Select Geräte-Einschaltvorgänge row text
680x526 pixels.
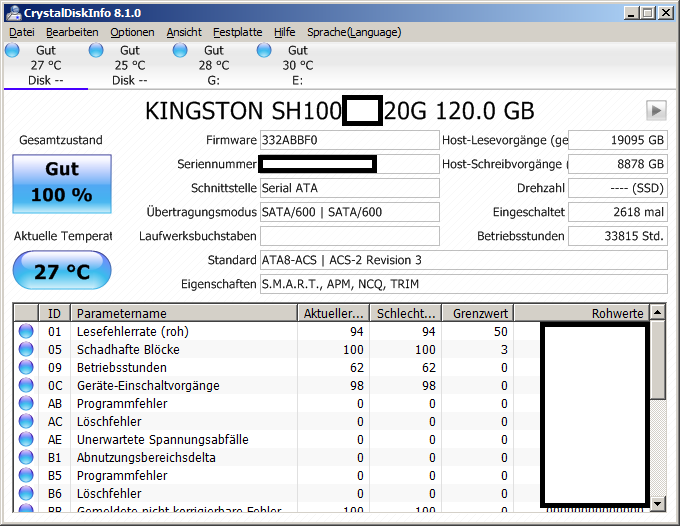pyautogui.click(x=148, y=386)
